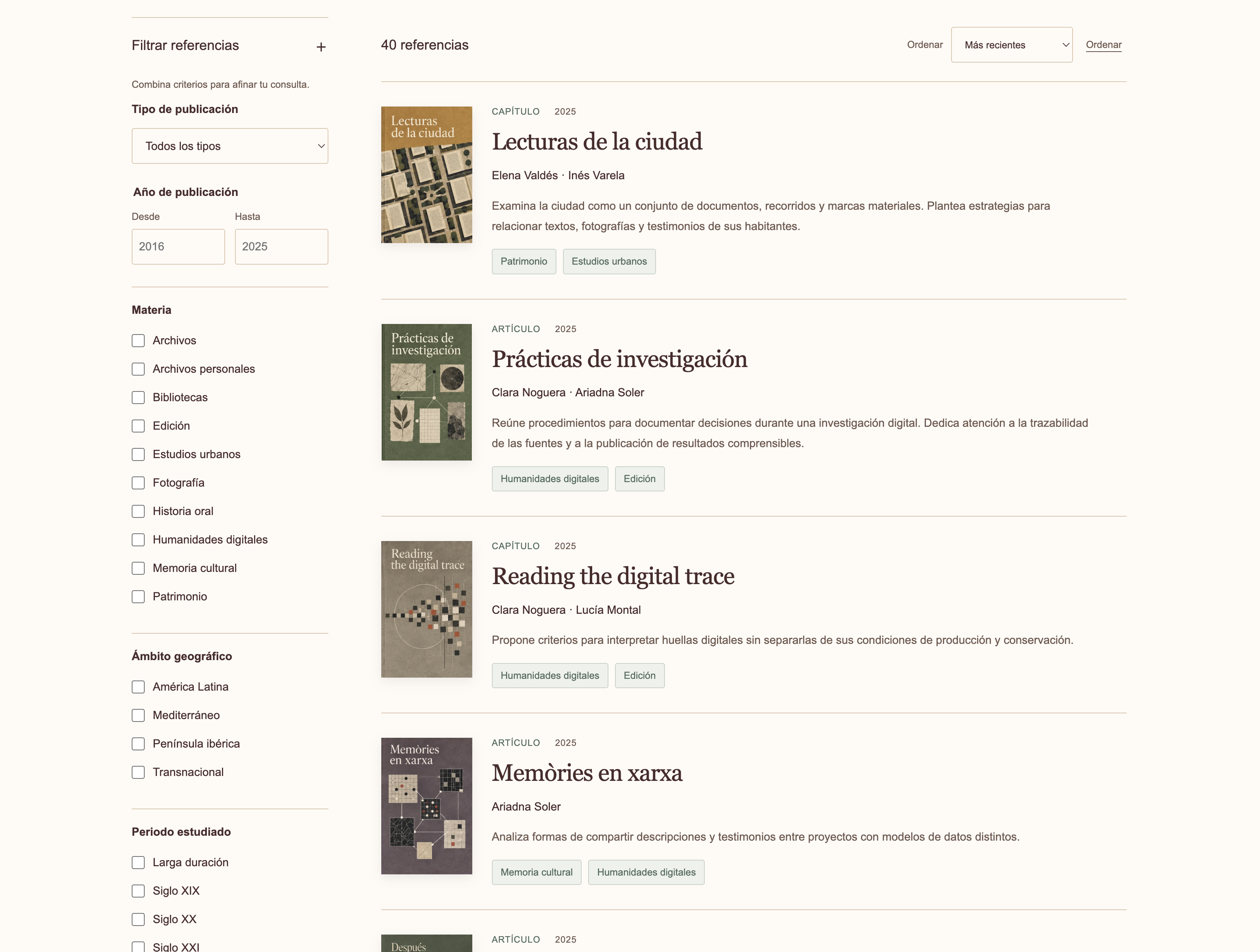Check the Archivos personales checkbox
The width and height of the screenshot is (1260, 952).
[x=138, y=369]
